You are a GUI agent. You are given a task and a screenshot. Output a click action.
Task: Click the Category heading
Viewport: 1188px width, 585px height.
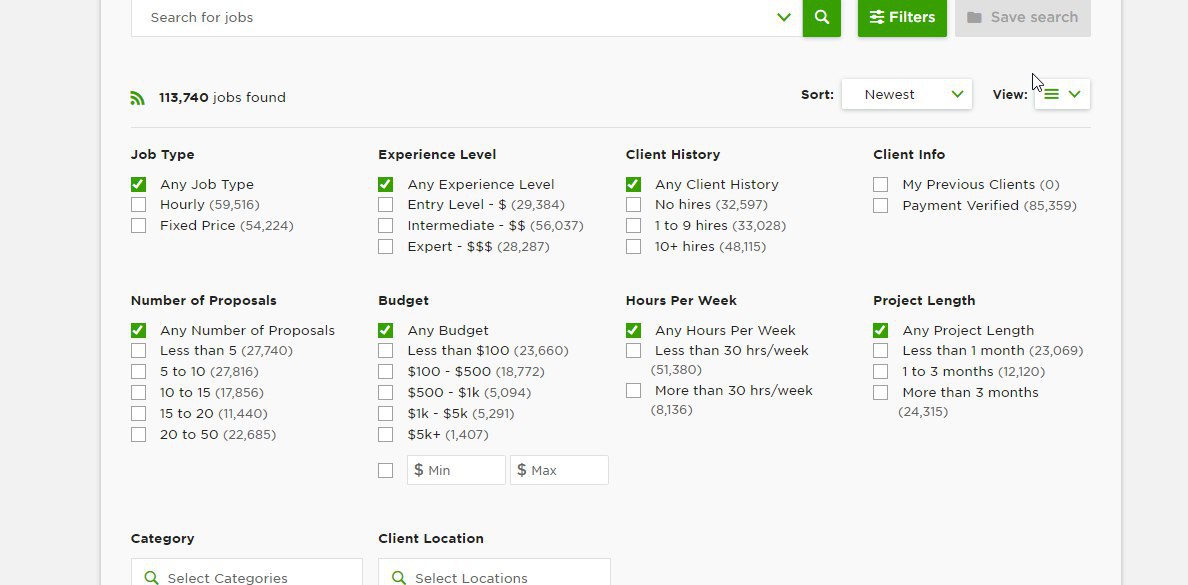click(x=162, y=539)
